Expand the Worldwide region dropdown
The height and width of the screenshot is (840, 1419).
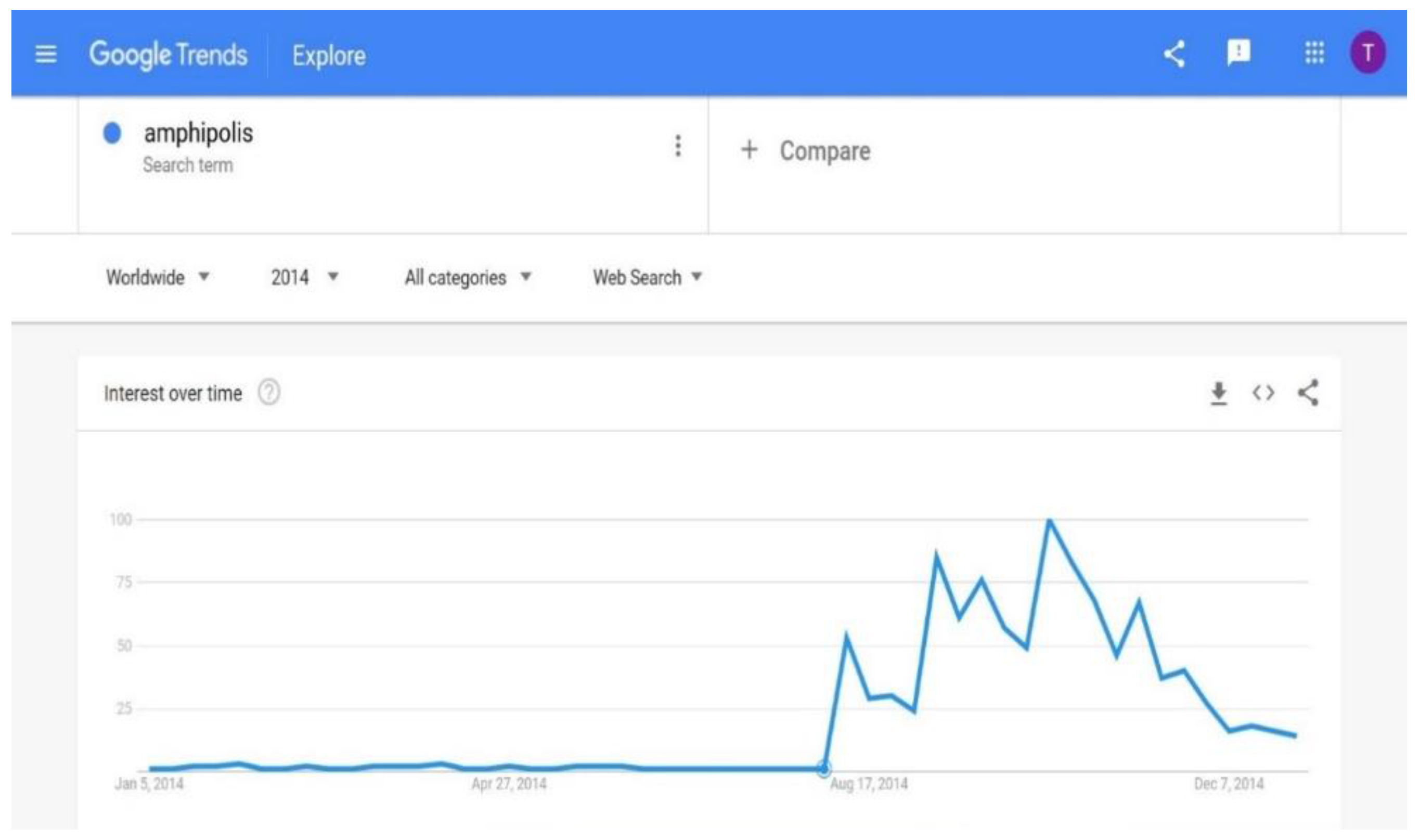158,277
